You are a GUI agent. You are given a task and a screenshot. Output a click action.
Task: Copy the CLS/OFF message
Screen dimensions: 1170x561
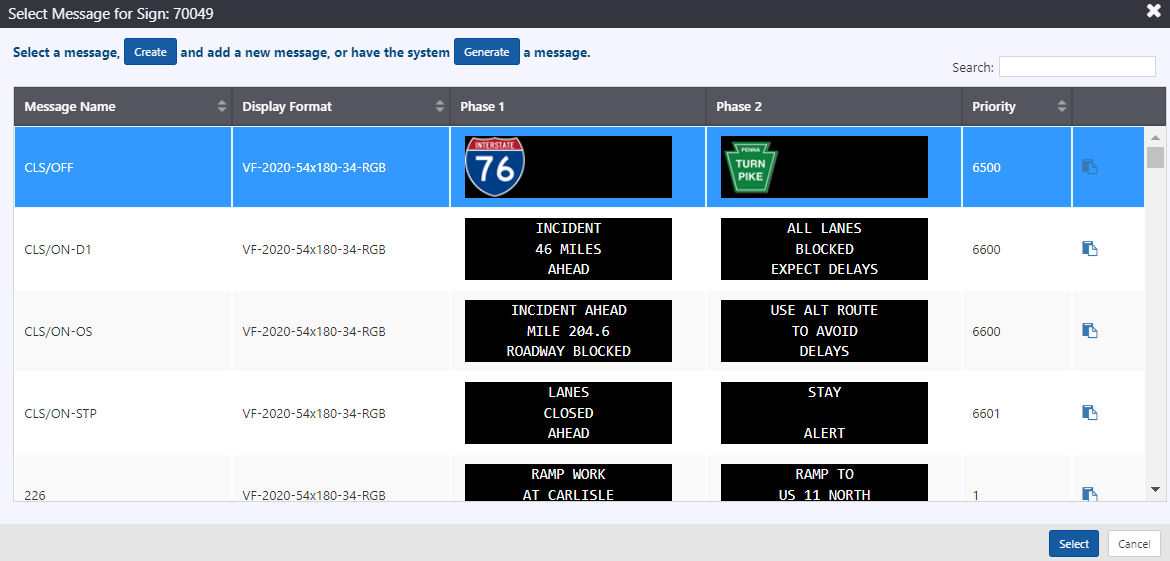tap(1089, 167)
